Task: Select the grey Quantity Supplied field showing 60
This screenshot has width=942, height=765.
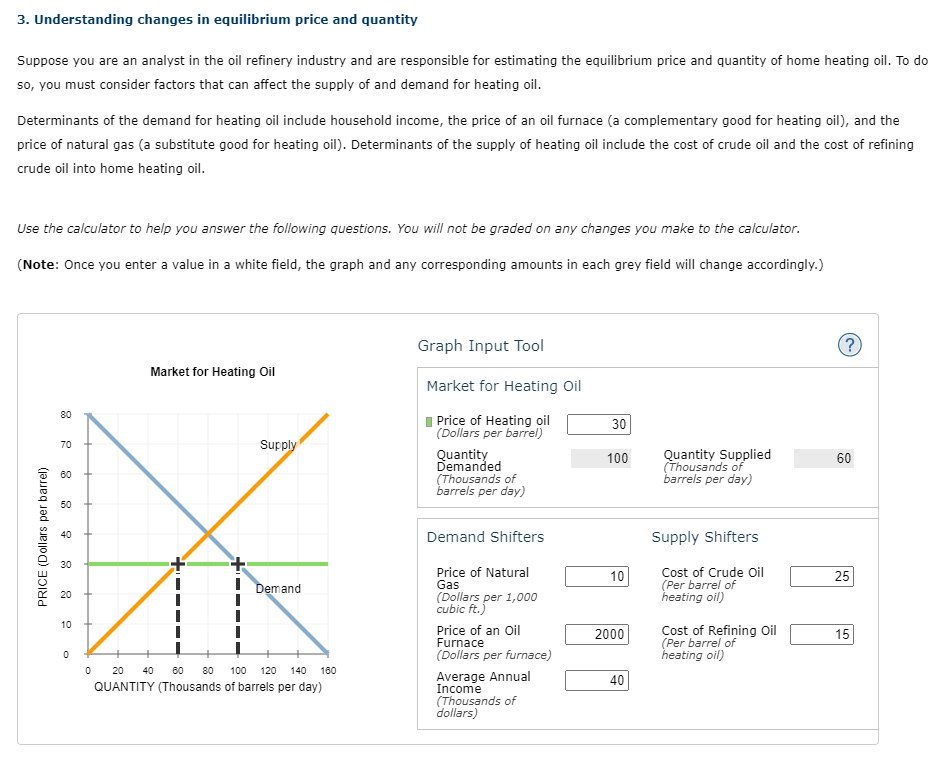Action: click(x=824, y=458)
